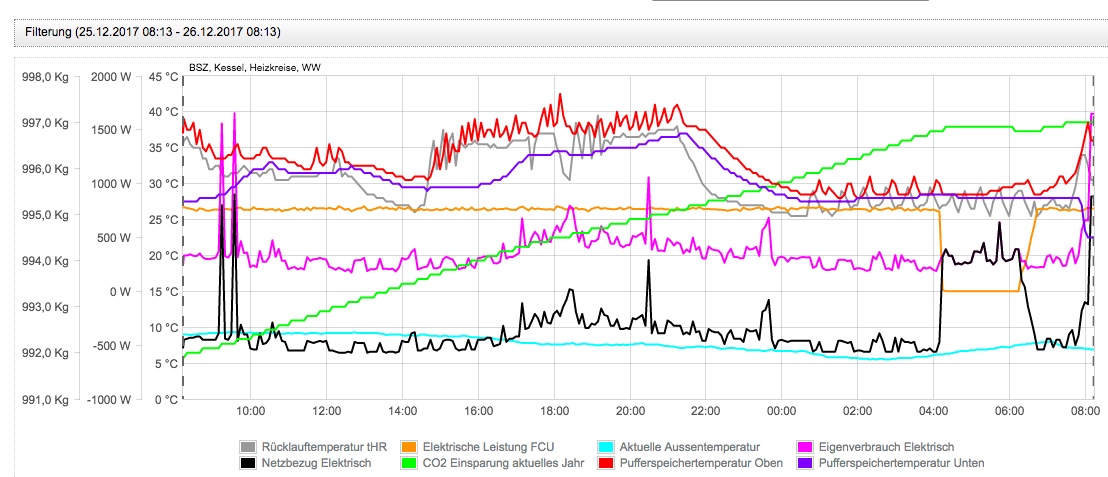The height and width of the screenshot is (477, 1108).
Task: Click the gray Rücklauftemperatur tHR legend swatch
Action: 248,447
